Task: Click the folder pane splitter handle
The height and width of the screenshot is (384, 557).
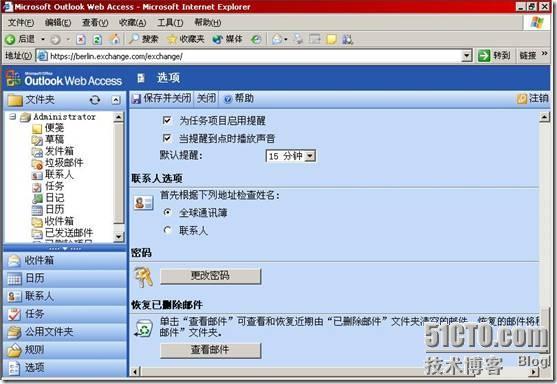Action: pyautogui.click(x=65, y=249)
